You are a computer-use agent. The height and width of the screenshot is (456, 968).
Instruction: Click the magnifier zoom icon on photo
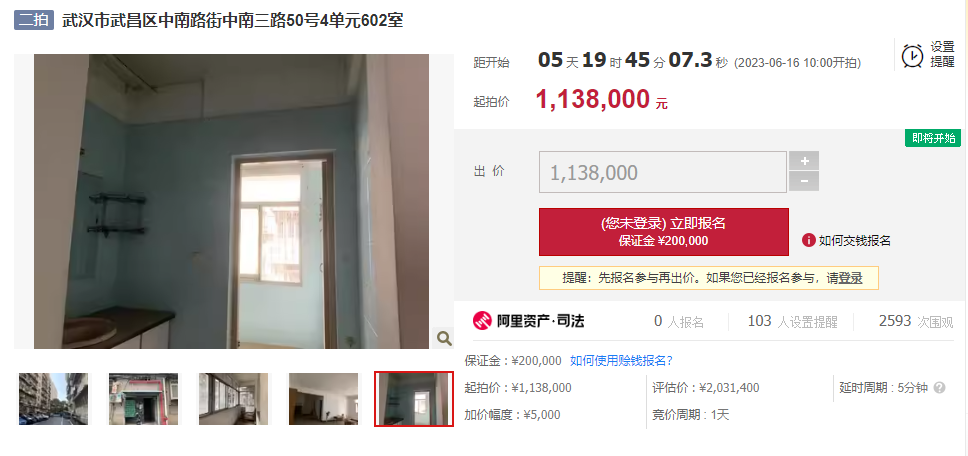[x=444, y=338]
